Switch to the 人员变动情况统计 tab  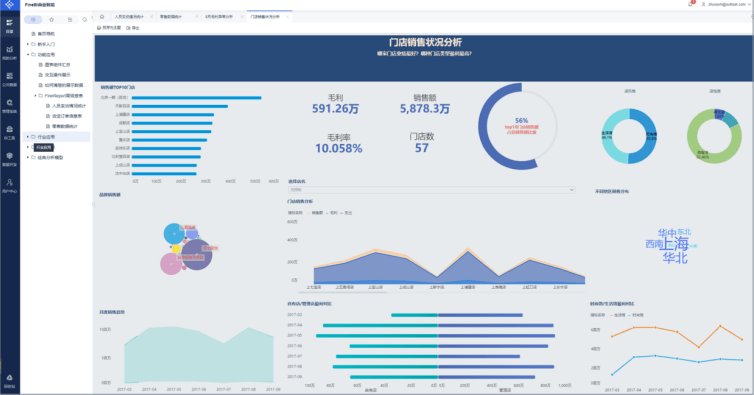(129, 16)
